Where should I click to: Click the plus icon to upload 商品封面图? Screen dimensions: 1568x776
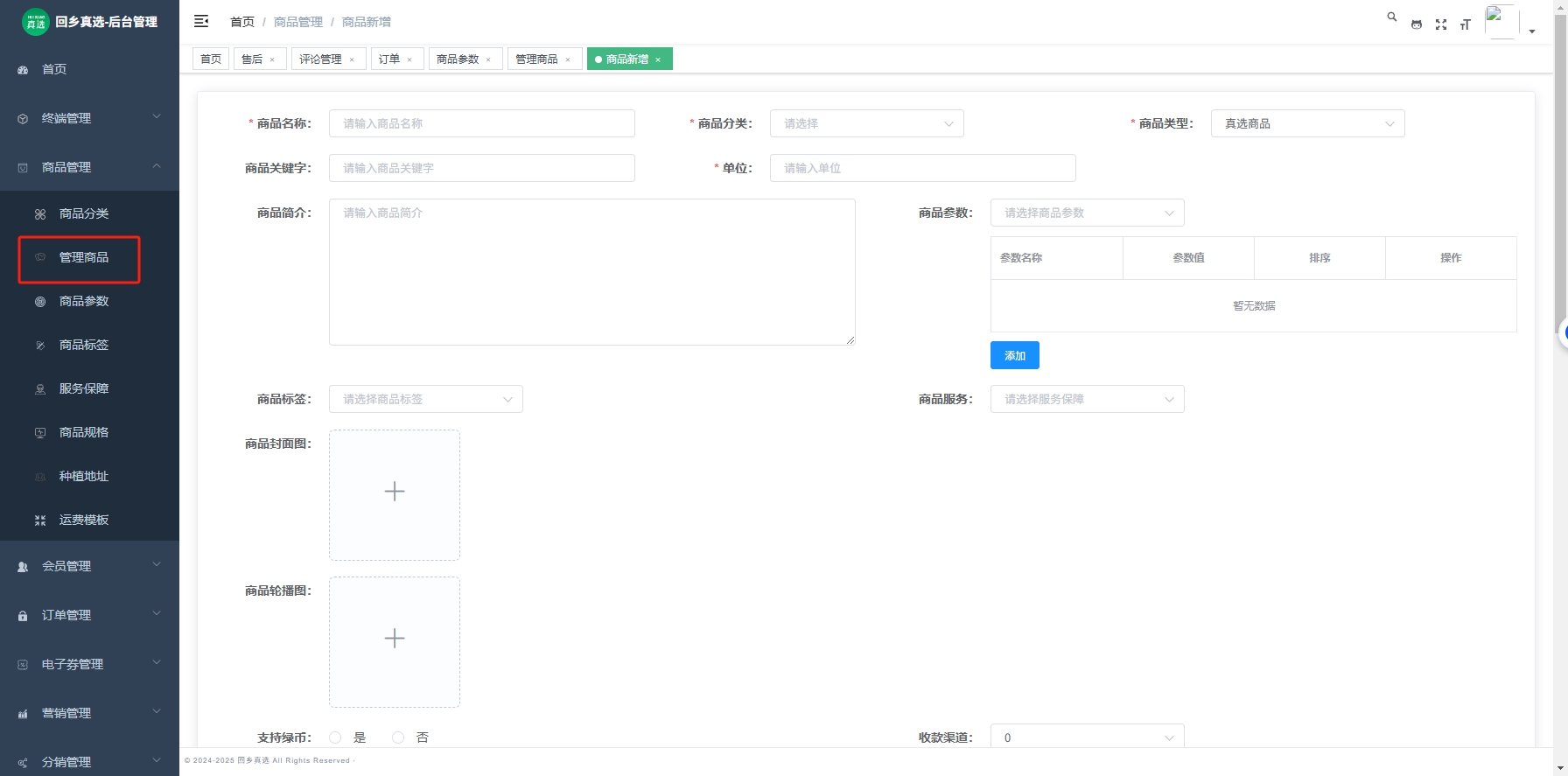[395, 492]
